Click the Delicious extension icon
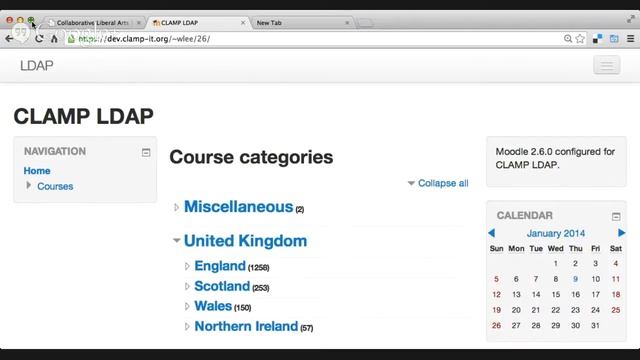The width and height of the screenshot is (640, 360). pyautogui.click(x=598, y=39)
